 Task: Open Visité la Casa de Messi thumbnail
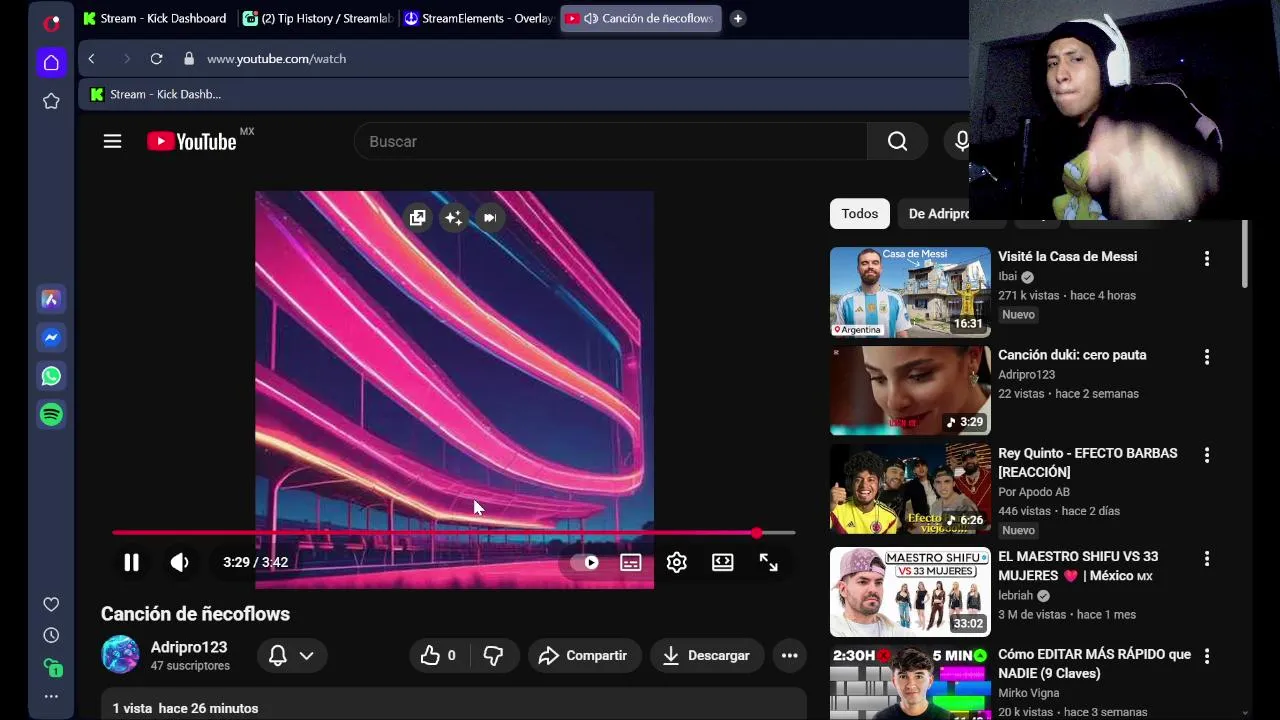coord(910,292)
